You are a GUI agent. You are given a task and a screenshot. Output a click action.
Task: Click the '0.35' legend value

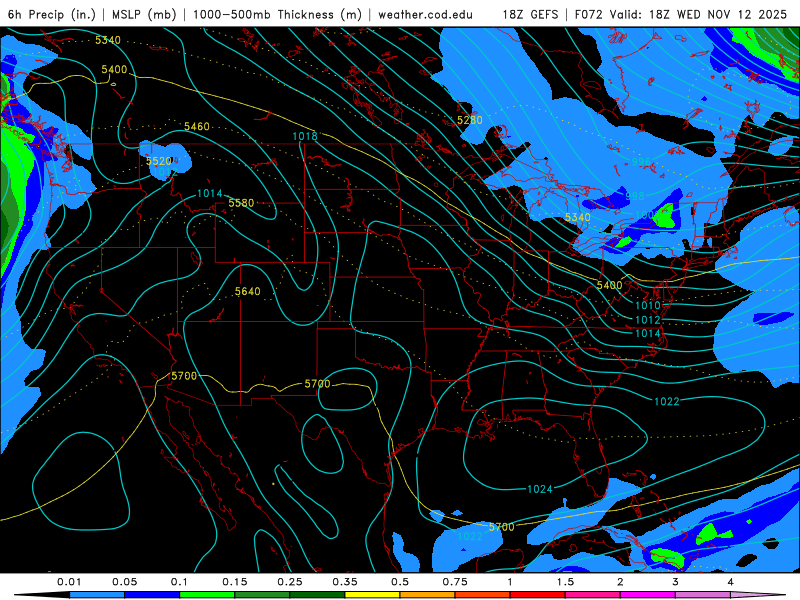[345, 582]
